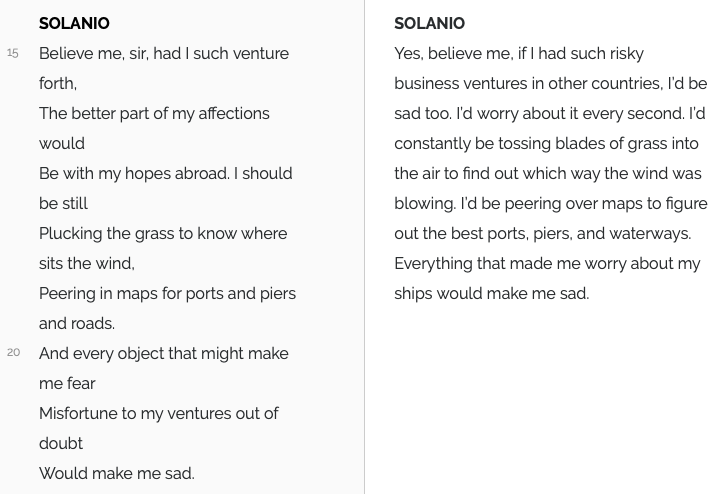Select the line 'Believe me, sir, had I such venture'
The image size is (724, 494).
(164, 54)
